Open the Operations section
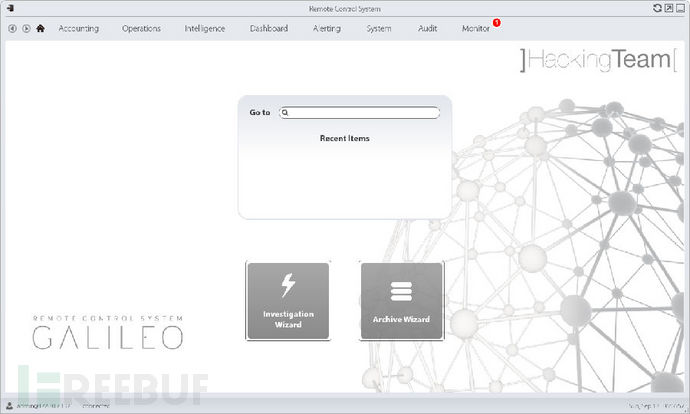Viewport: 690px width, 414px height. point(141,29)
